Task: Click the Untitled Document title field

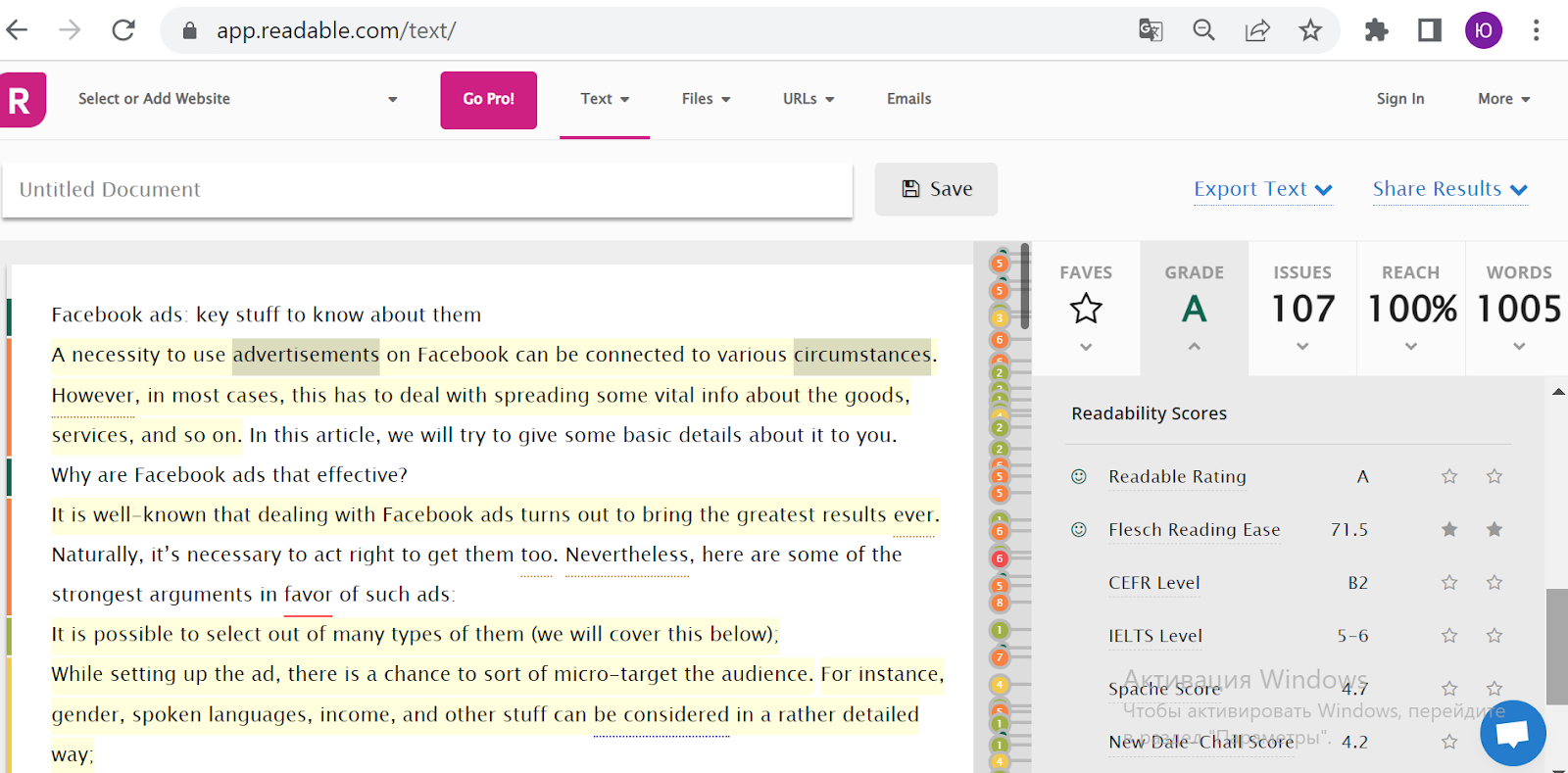Action: tap(427, 189)
